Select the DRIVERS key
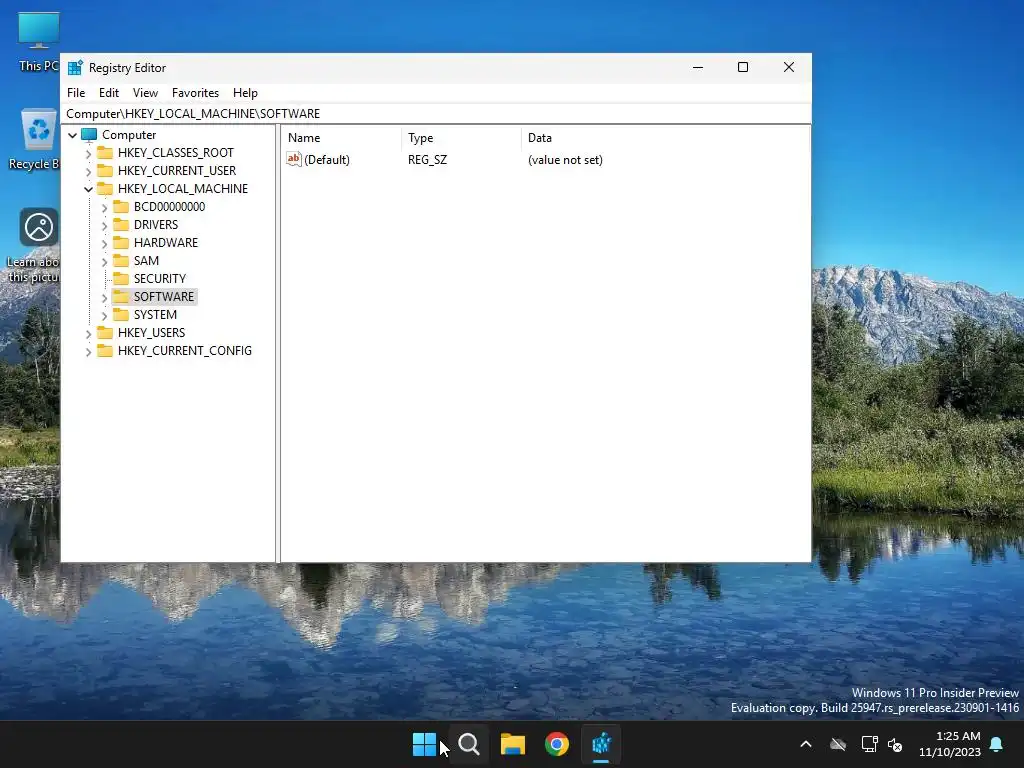The width and height of the screenshot is (1024, 768). click(x=155, y=225)
